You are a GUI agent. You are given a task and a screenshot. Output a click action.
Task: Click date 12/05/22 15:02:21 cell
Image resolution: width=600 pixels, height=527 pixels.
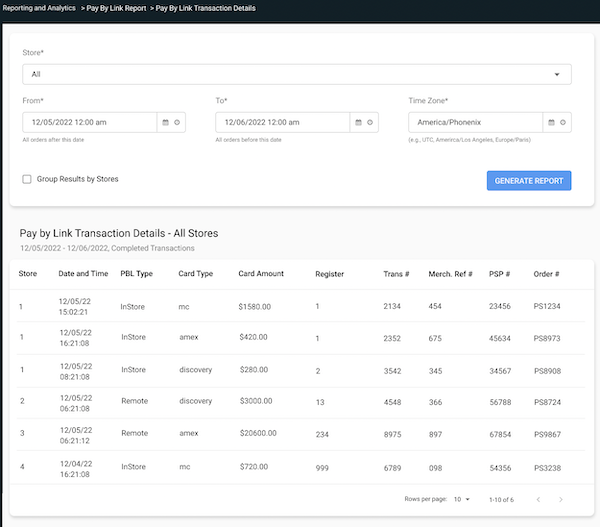[74, 307]
